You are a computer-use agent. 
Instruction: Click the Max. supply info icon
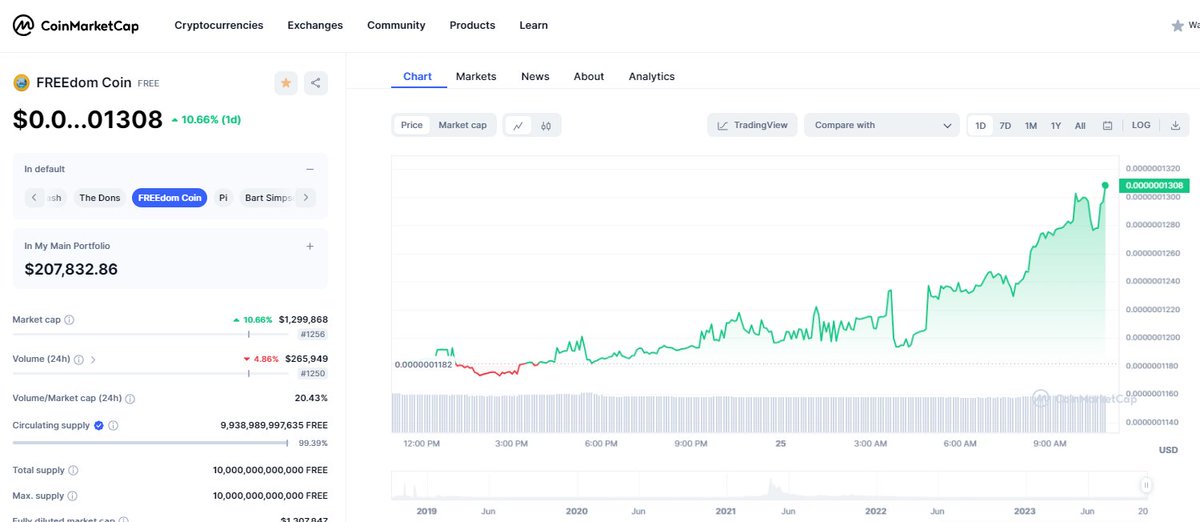tap(73, 496)
